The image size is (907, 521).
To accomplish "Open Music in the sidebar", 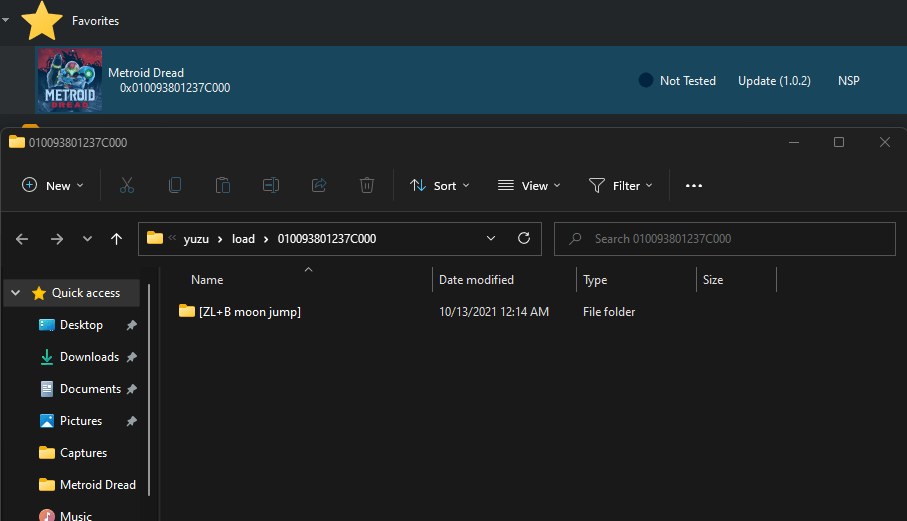I will coord(76,515).
